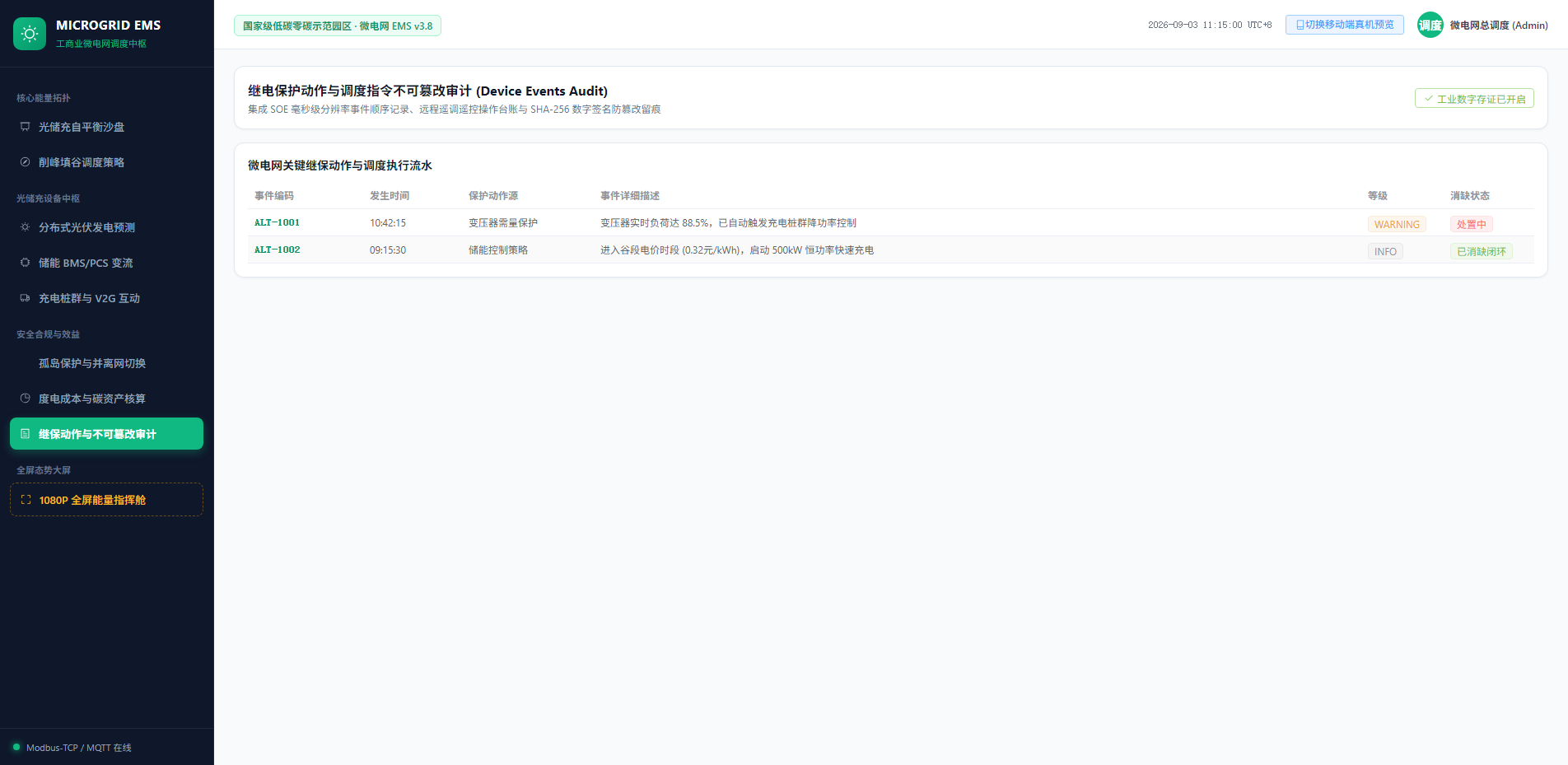Click the timestamp 2026-09-03 11:15:00 UTC+8
The width and height of the screenshot is (1568, 765).
pyautogui.click(x=1210, y=25)
